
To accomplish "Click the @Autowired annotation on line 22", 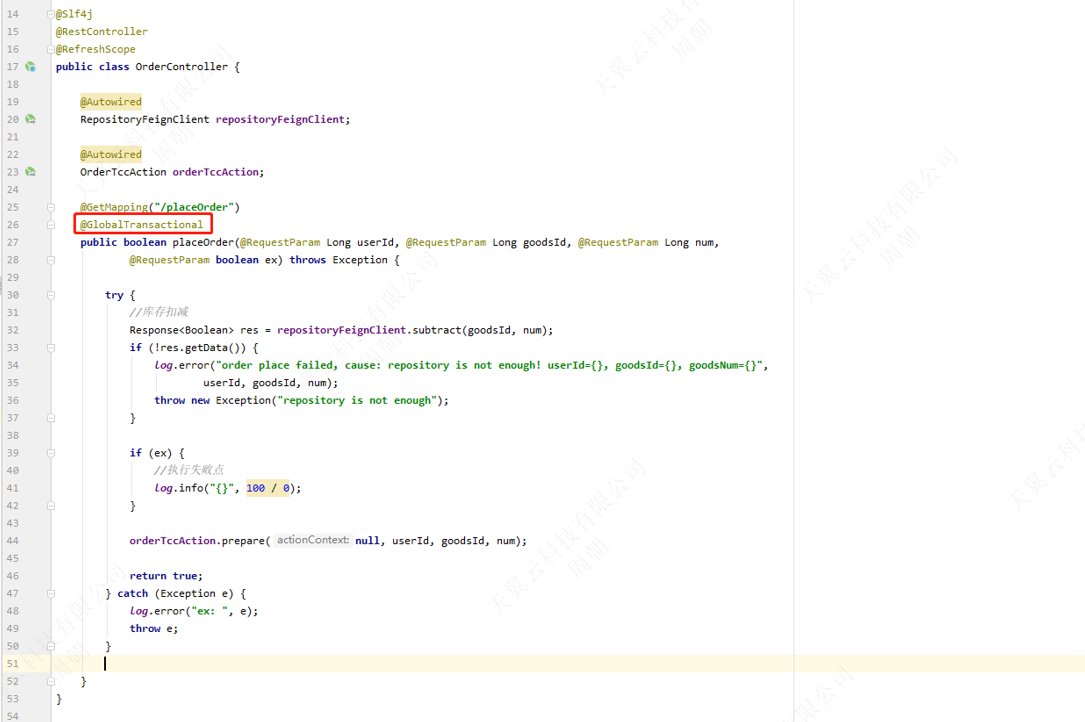I will pyautogui.click(x=111, y=154).
